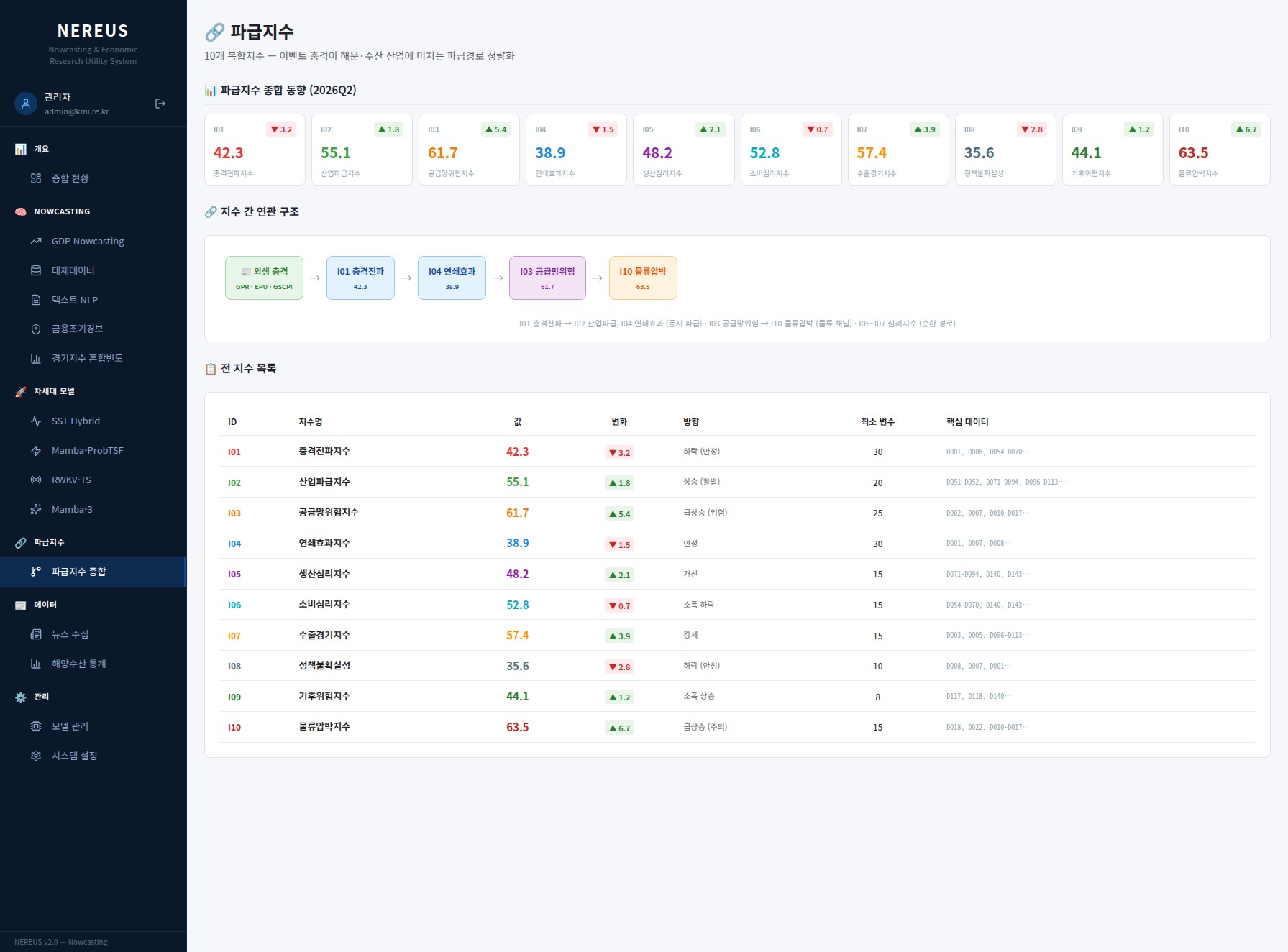Click the 해양수산 통계 bar chart icon
Viewport: 1288px width, 952px height.
(36, 664)
